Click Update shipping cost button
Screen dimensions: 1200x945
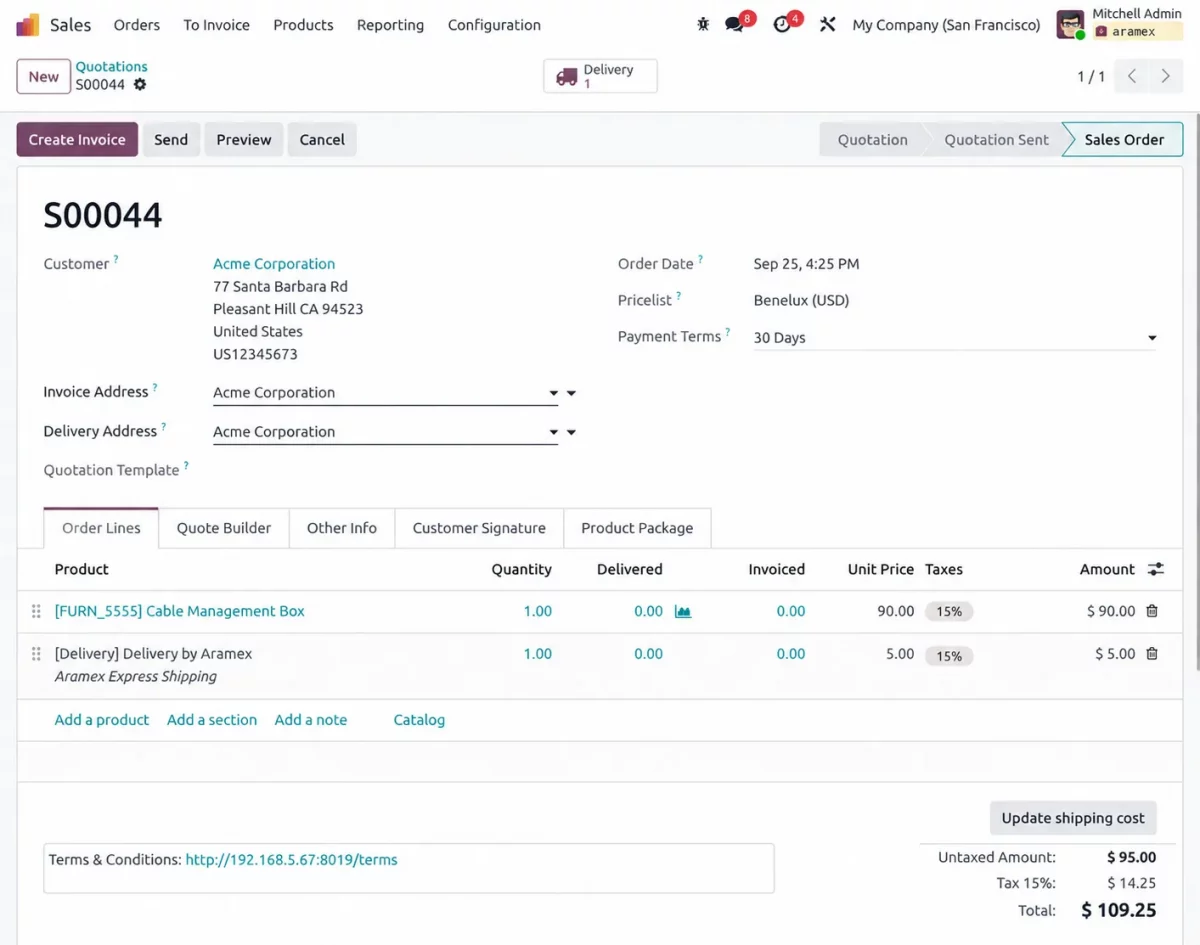point(1073,818)
